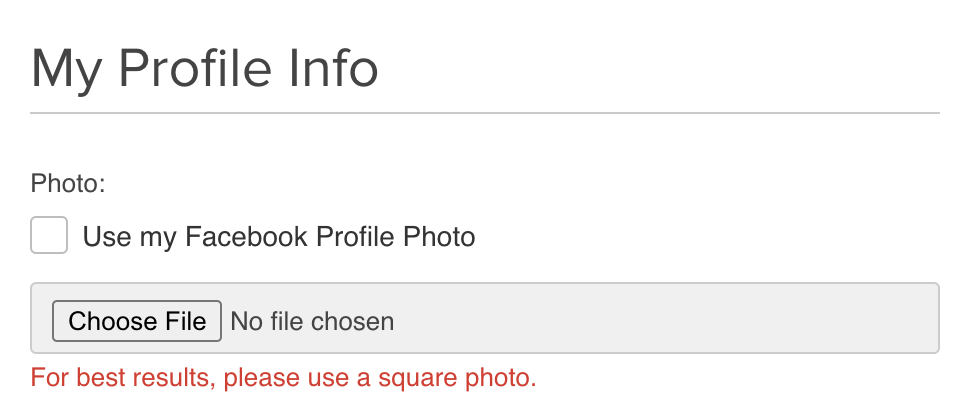This screenshot has height=410, width=964.
Task: Select the 'Photo:' field label
Action: 68,184
